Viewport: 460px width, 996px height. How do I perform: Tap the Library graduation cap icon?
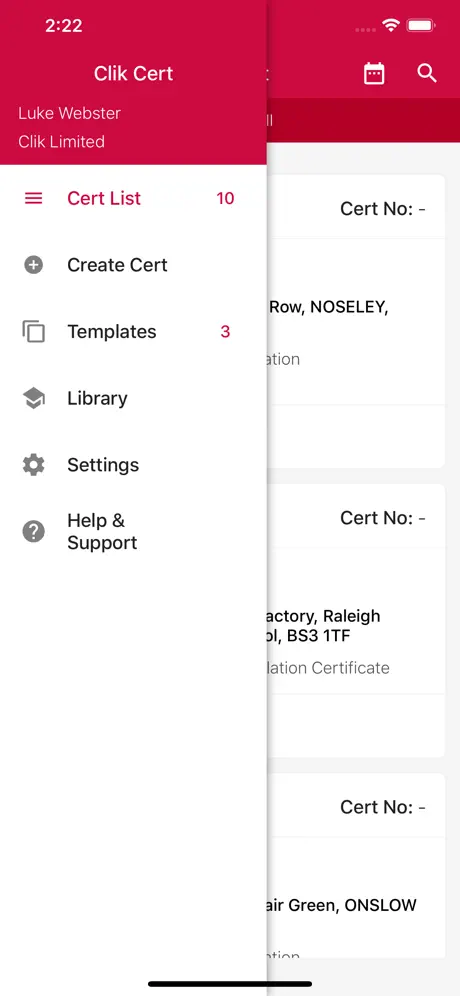click(x=33, y=398)
